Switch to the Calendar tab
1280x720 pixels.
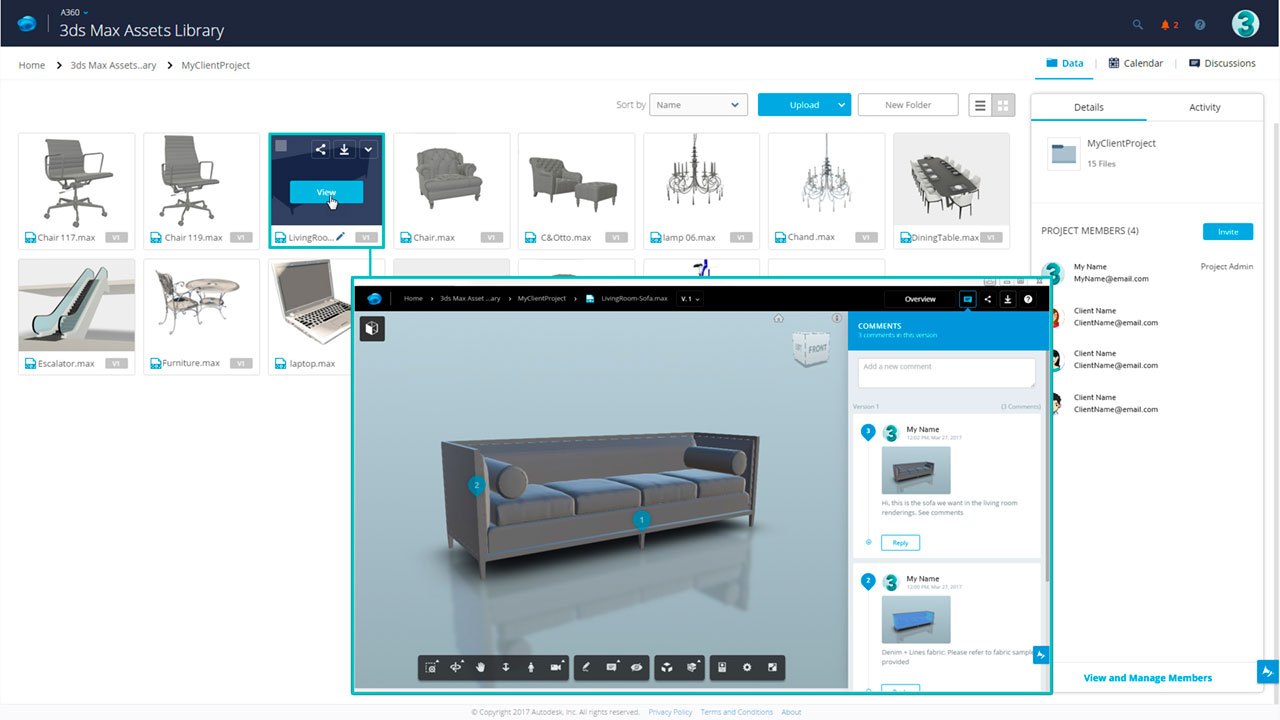coord(1136,62)
